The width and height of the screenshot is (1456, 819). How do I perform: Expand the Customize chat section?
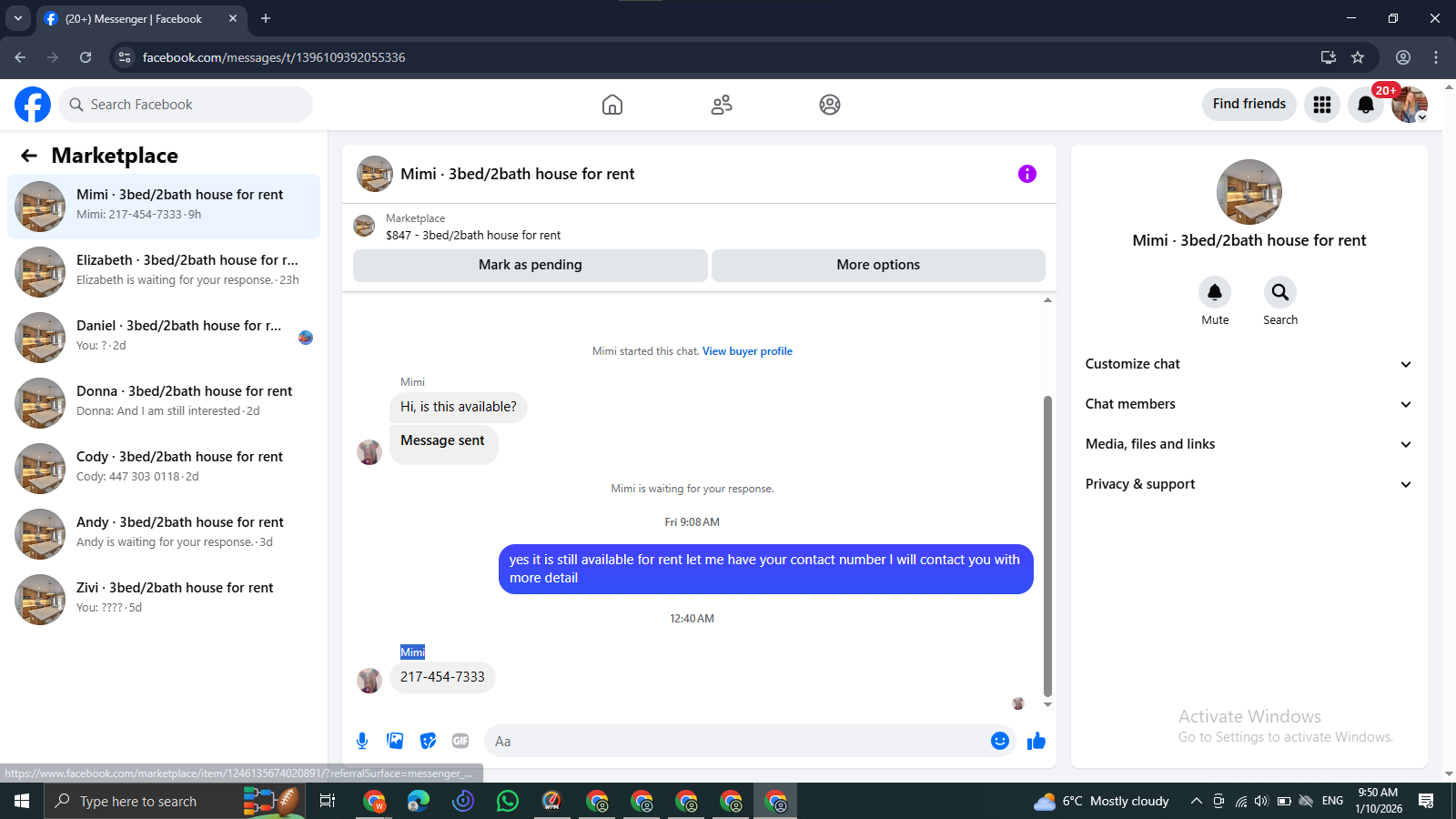tap(1249, 364)
